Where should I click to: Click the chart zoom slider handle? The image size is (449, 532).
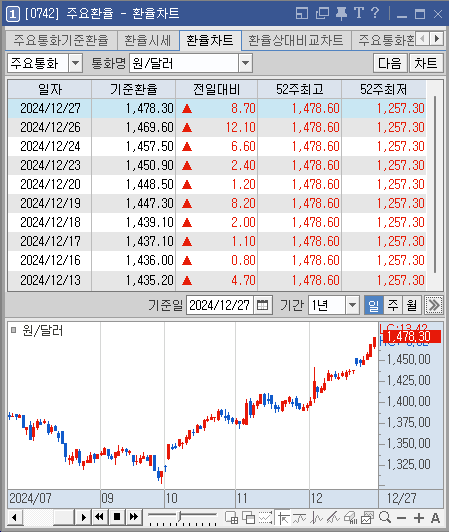[x=180, y=516]
